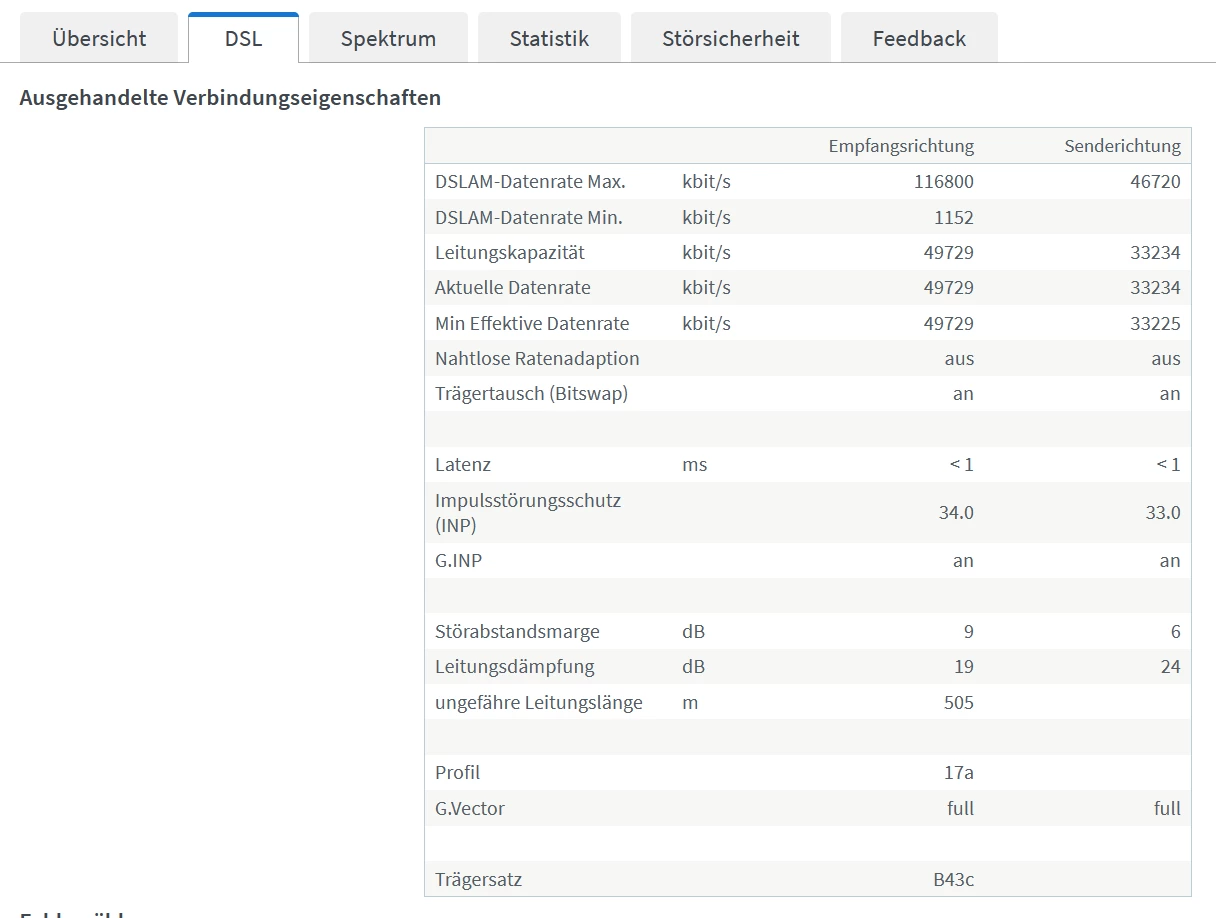Click the Aktuelle Datenrate row label
Viewport: 1216px width, 918px height.
point(512,288)
